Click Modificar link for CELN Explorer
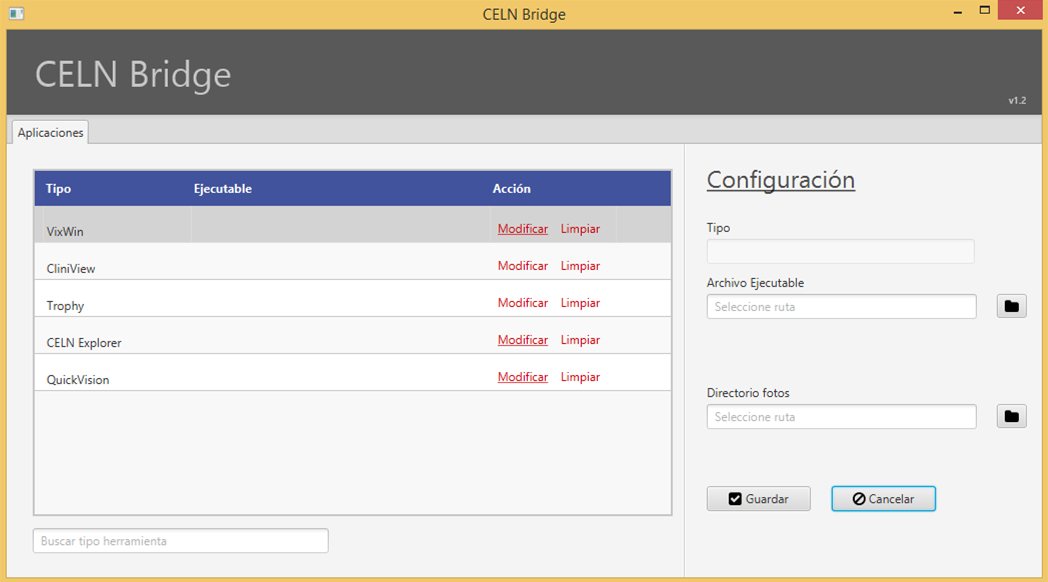 [x=523, y=339]
